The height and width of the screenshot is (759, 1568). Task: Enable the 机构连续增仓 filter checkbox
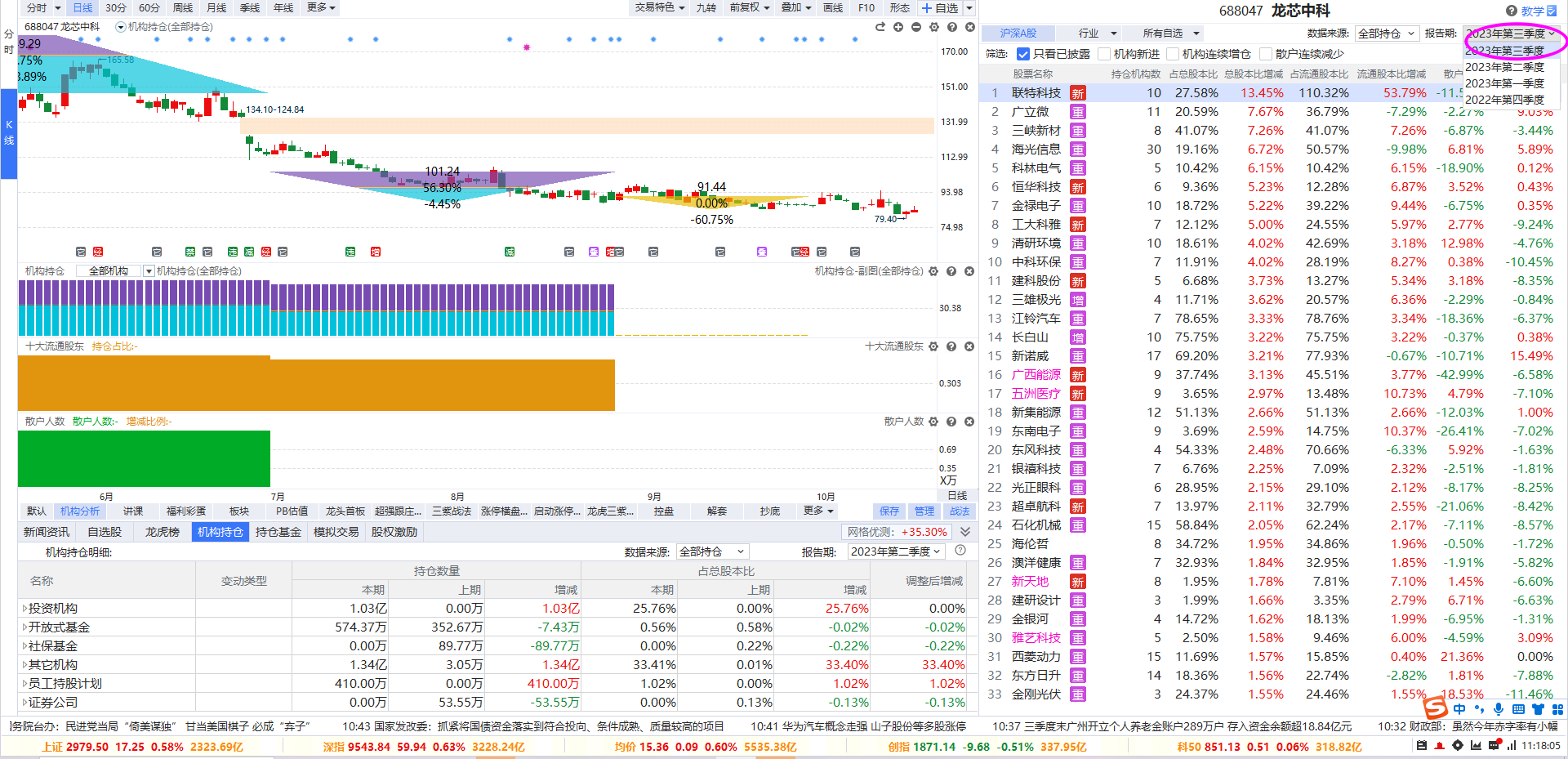coord(1173,54)
